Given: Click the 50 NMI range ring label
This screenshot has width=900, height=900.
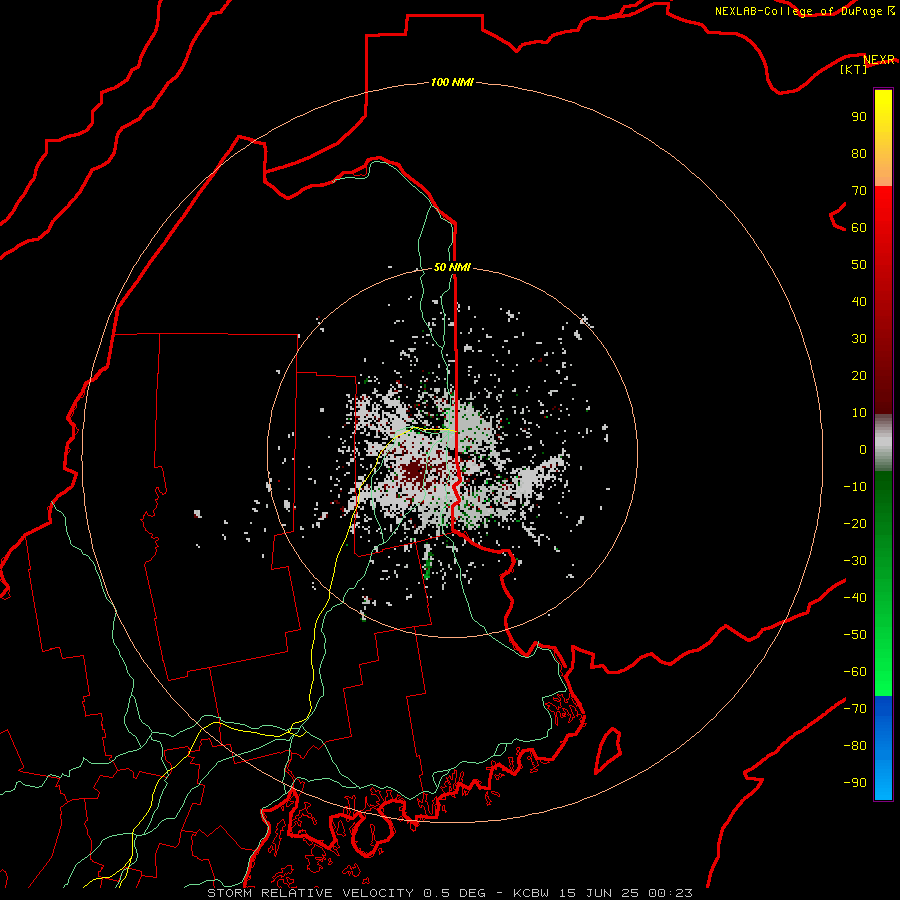Looking at the screenshot, I should [x=452, y=267].
